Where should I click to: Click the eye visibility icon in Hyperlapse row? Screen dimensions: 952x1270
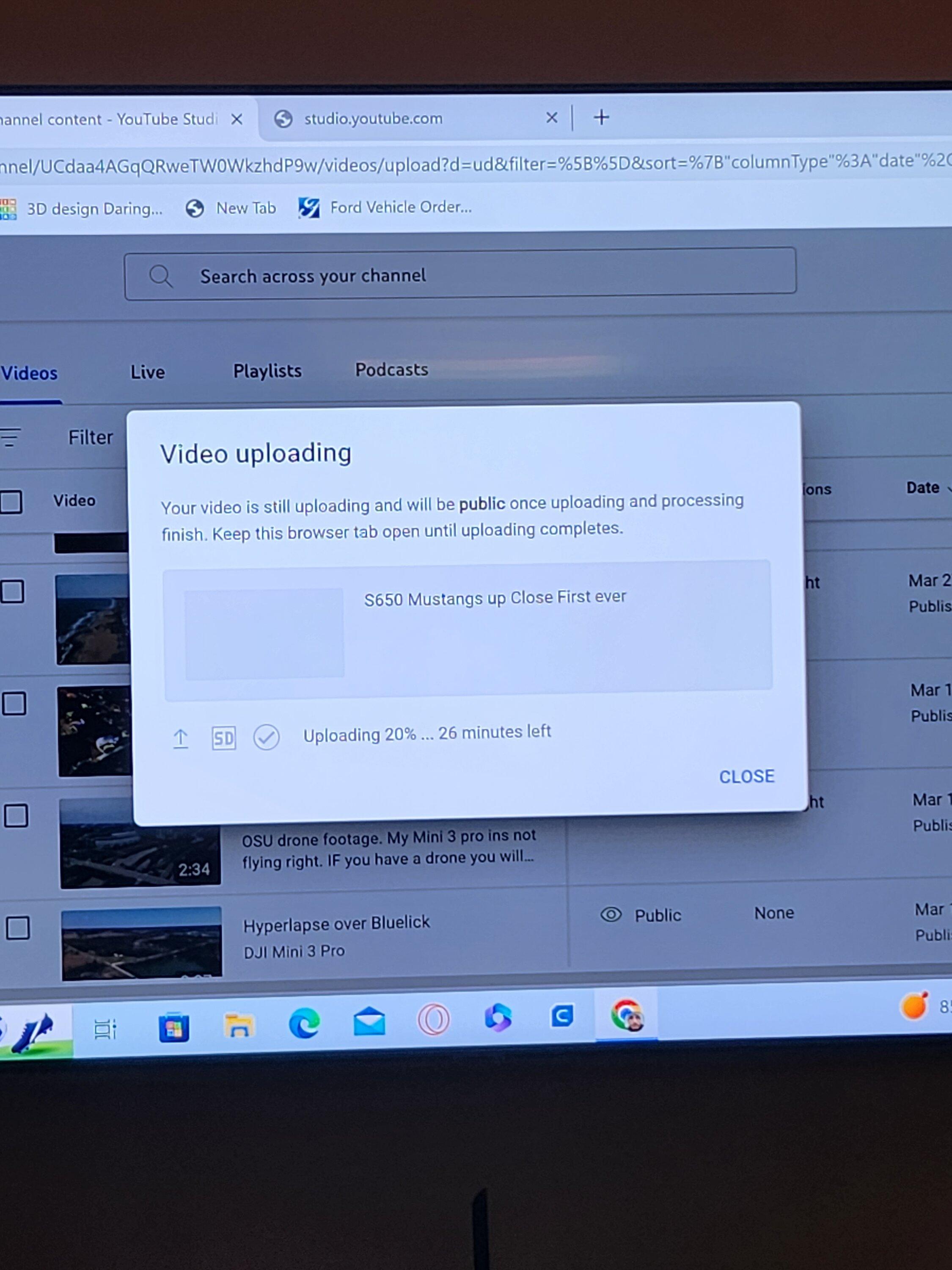[611, 914]
